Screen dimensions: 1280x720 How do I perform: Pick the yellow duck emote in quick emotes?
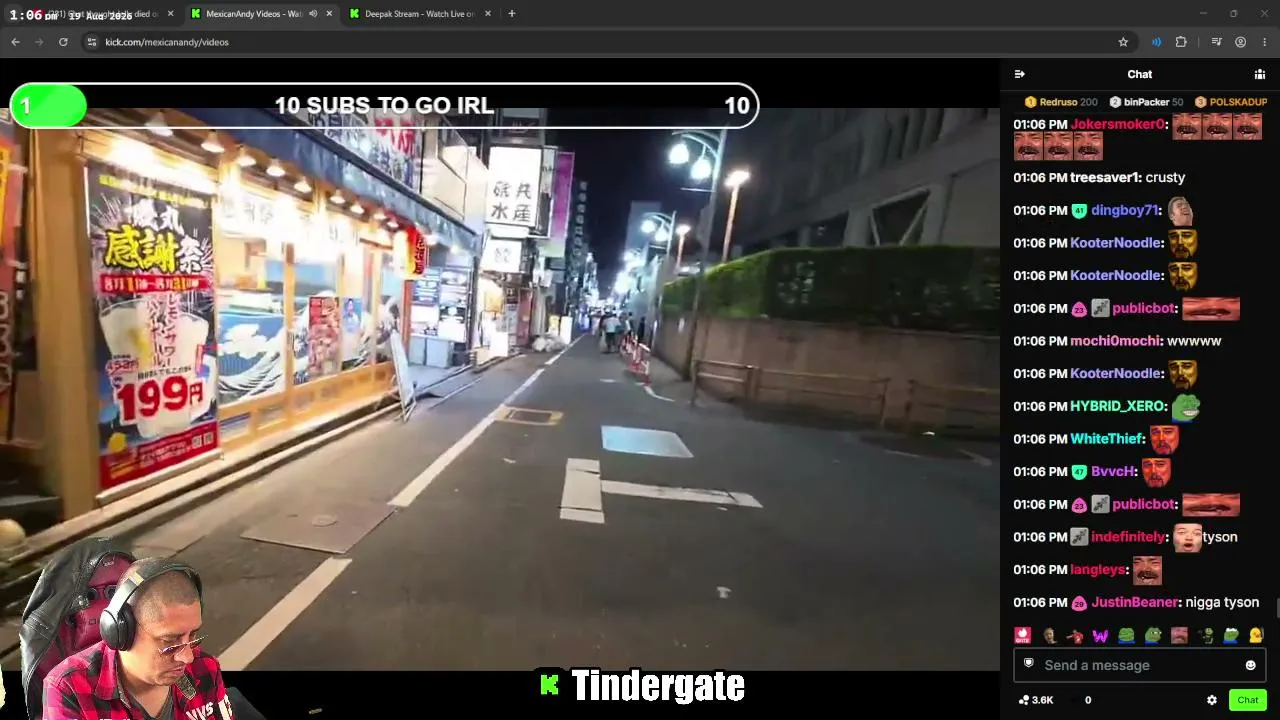coord(1256,635)
